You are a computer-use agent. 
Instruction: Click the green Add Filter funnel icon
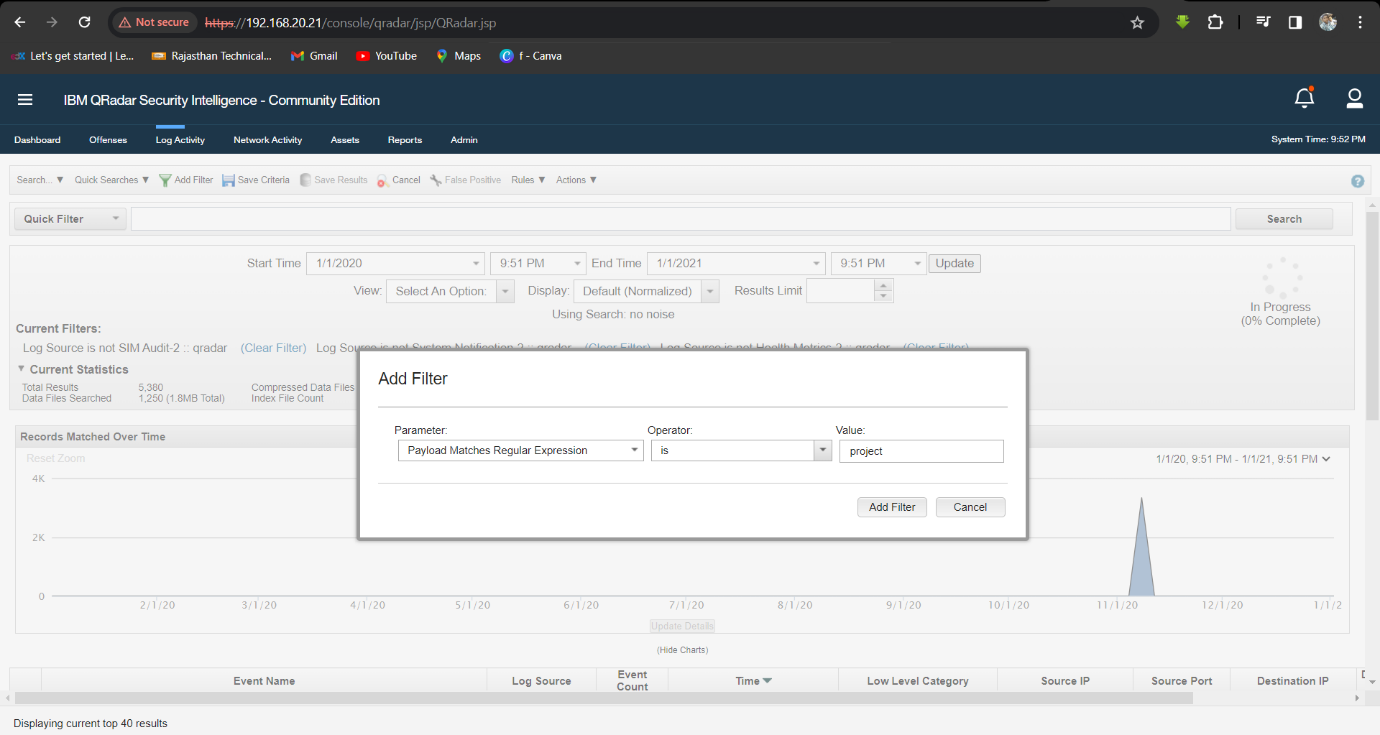[166, 180]
